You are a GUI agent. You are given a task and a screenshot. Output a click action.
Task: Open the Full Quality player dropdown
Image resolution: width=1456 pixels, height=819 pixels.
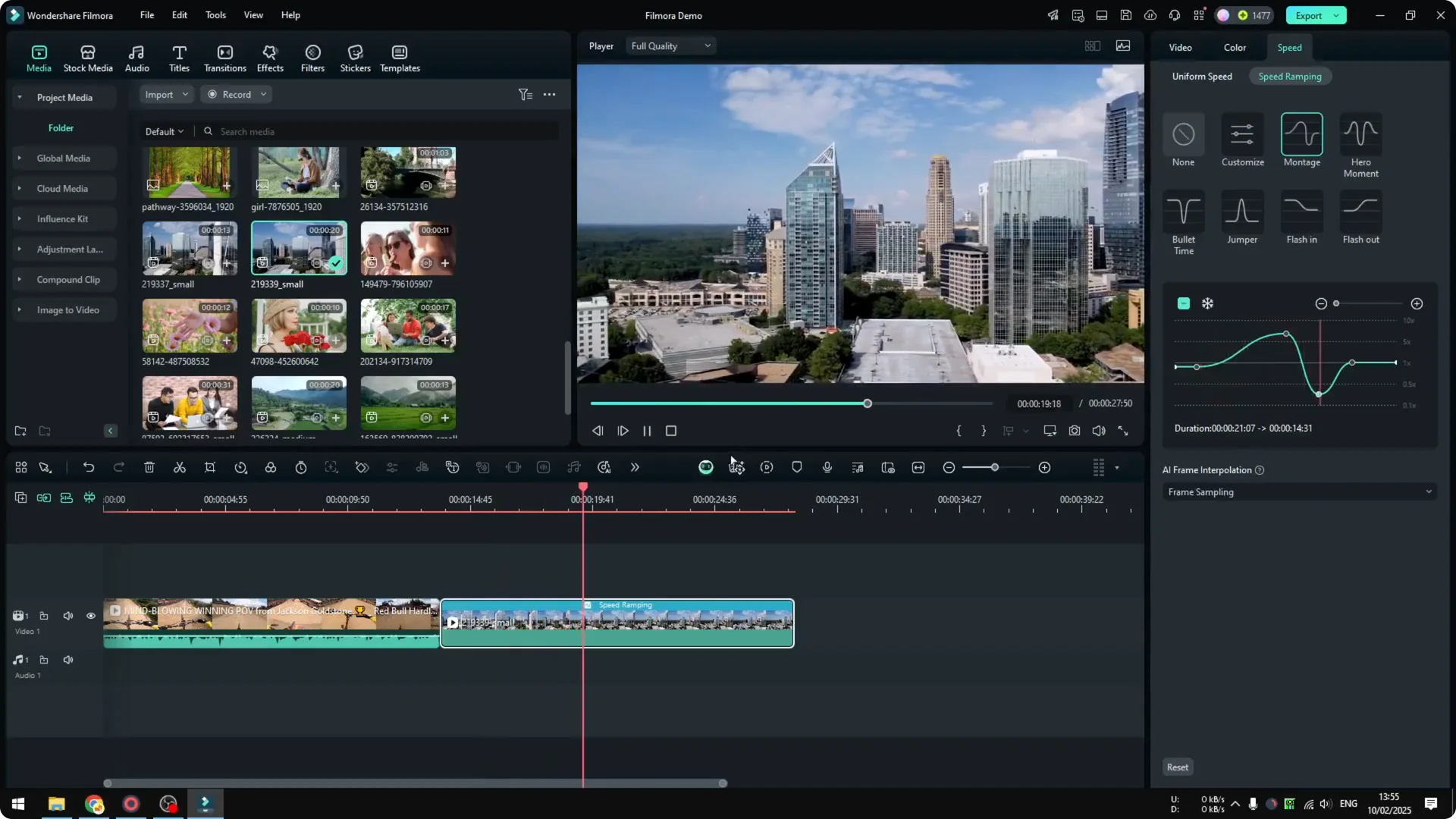670,45
